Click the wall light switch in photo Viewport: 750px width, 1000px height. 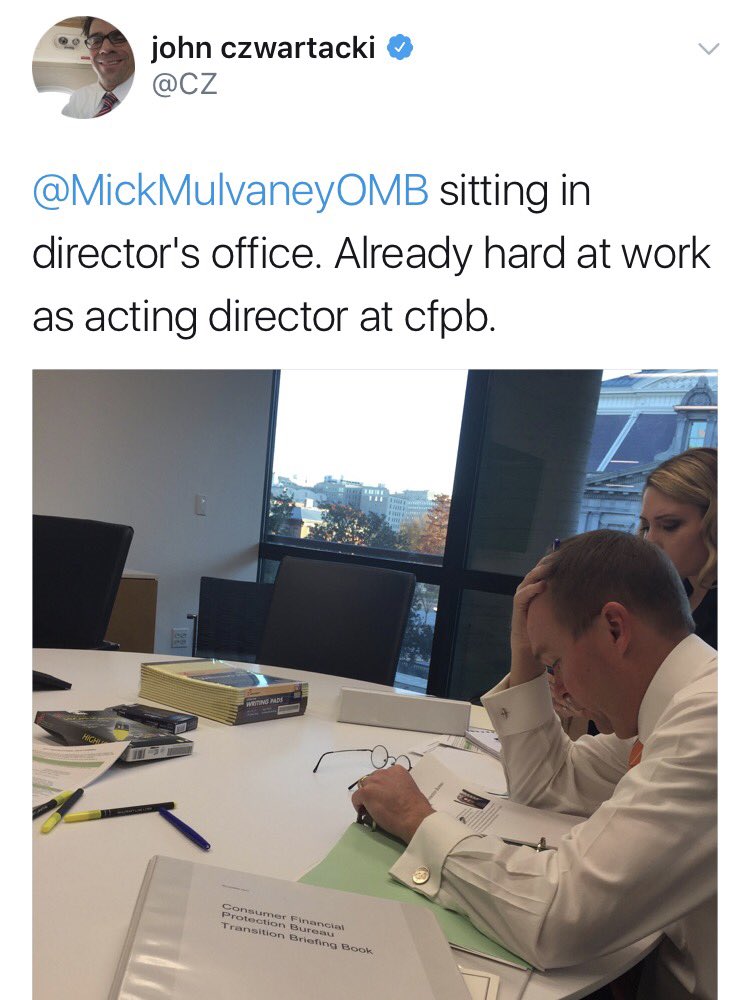200,504
